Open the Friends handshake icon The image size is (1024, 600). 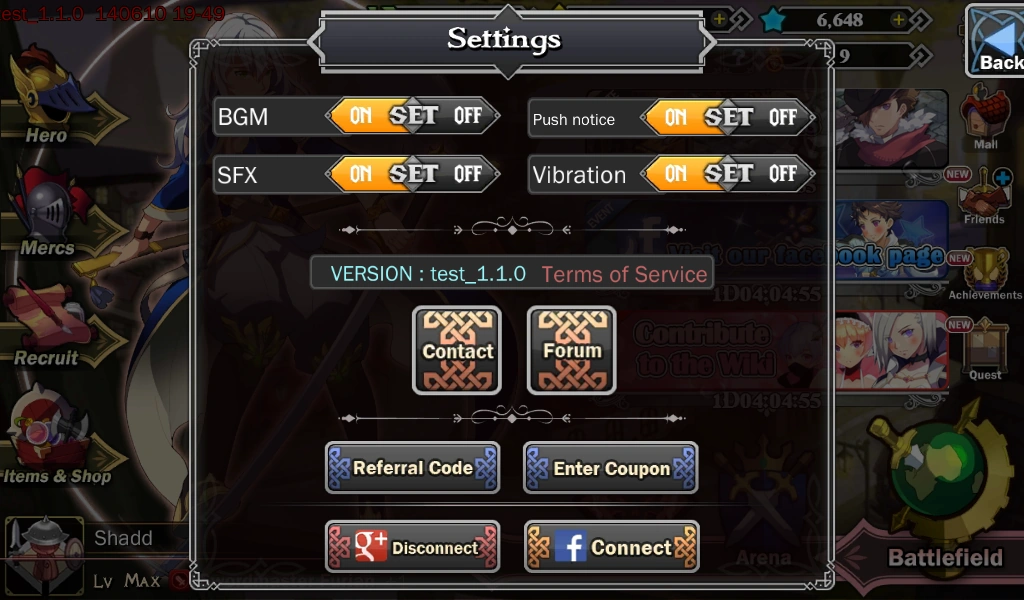click(984, 193)
